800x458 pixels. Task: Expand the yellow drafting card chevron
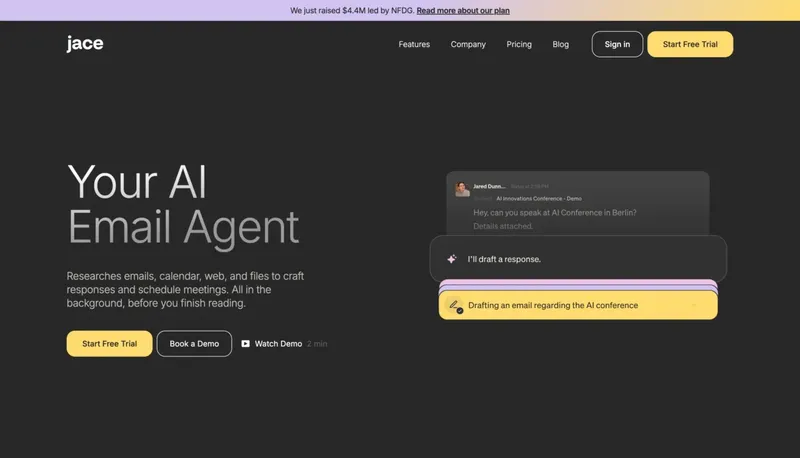pos(694,305)
